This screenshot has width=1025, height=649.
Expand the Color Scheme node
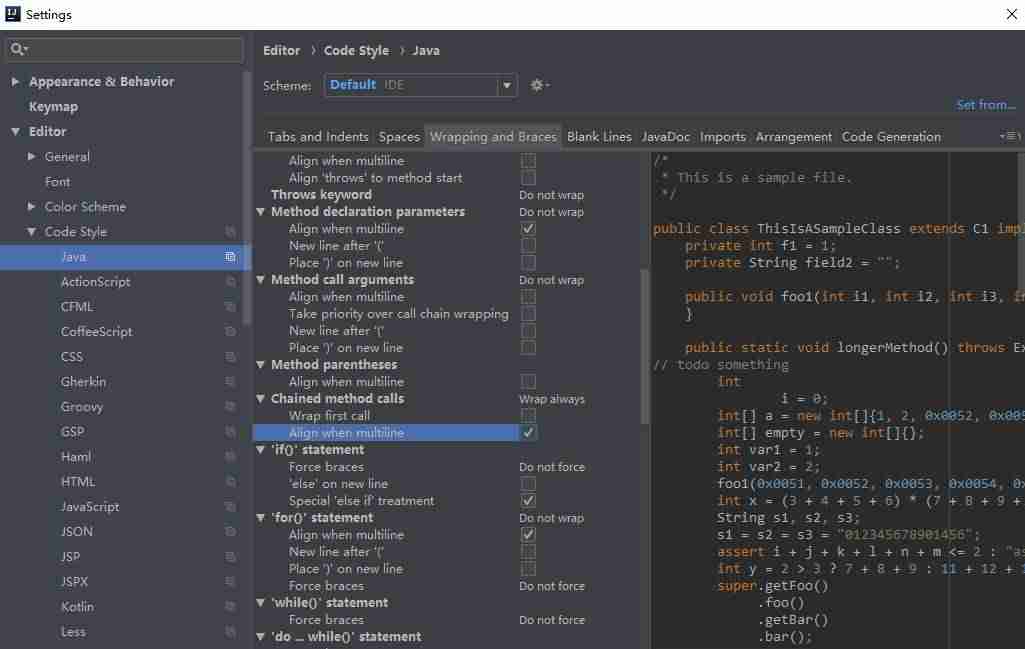31,207
